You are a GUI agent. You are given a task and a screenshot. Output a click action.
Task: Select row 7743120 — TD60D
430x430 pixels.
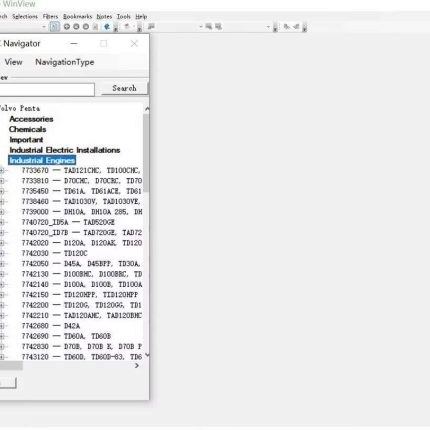point(82,357)
